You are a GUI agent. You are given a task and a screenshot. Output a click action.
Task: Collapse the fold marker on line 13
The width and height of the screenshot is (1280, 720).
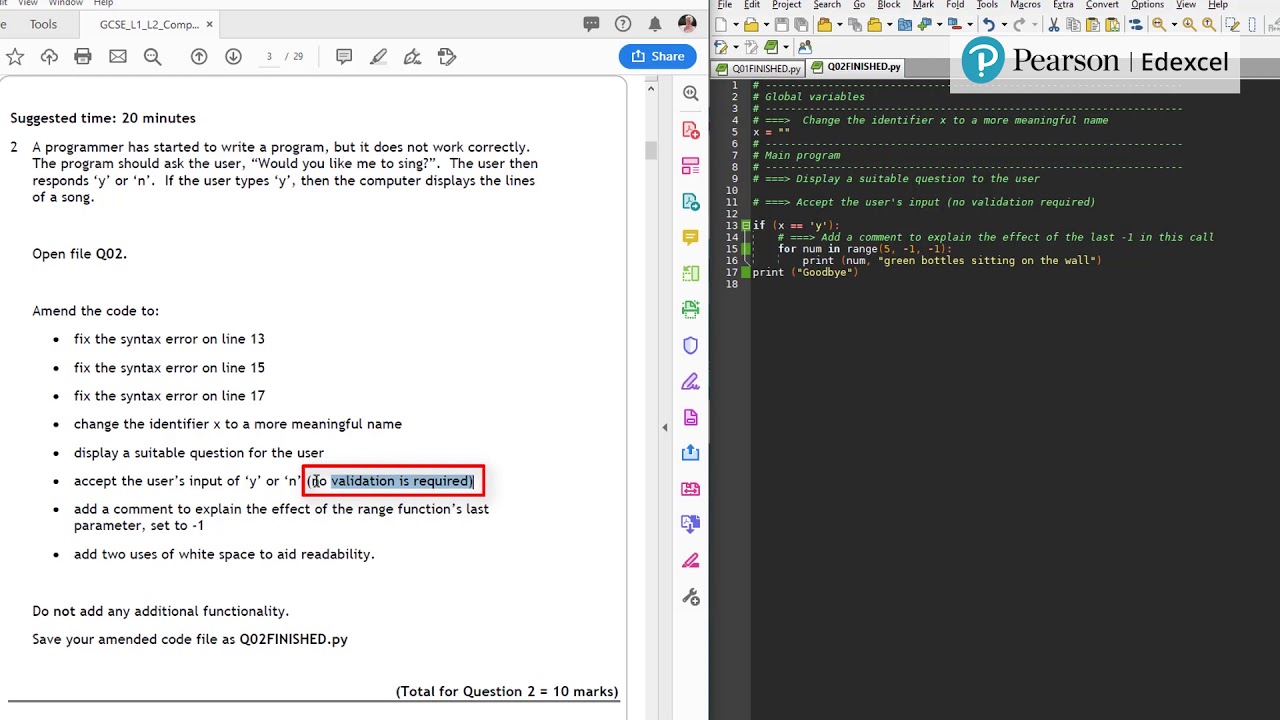746,226
